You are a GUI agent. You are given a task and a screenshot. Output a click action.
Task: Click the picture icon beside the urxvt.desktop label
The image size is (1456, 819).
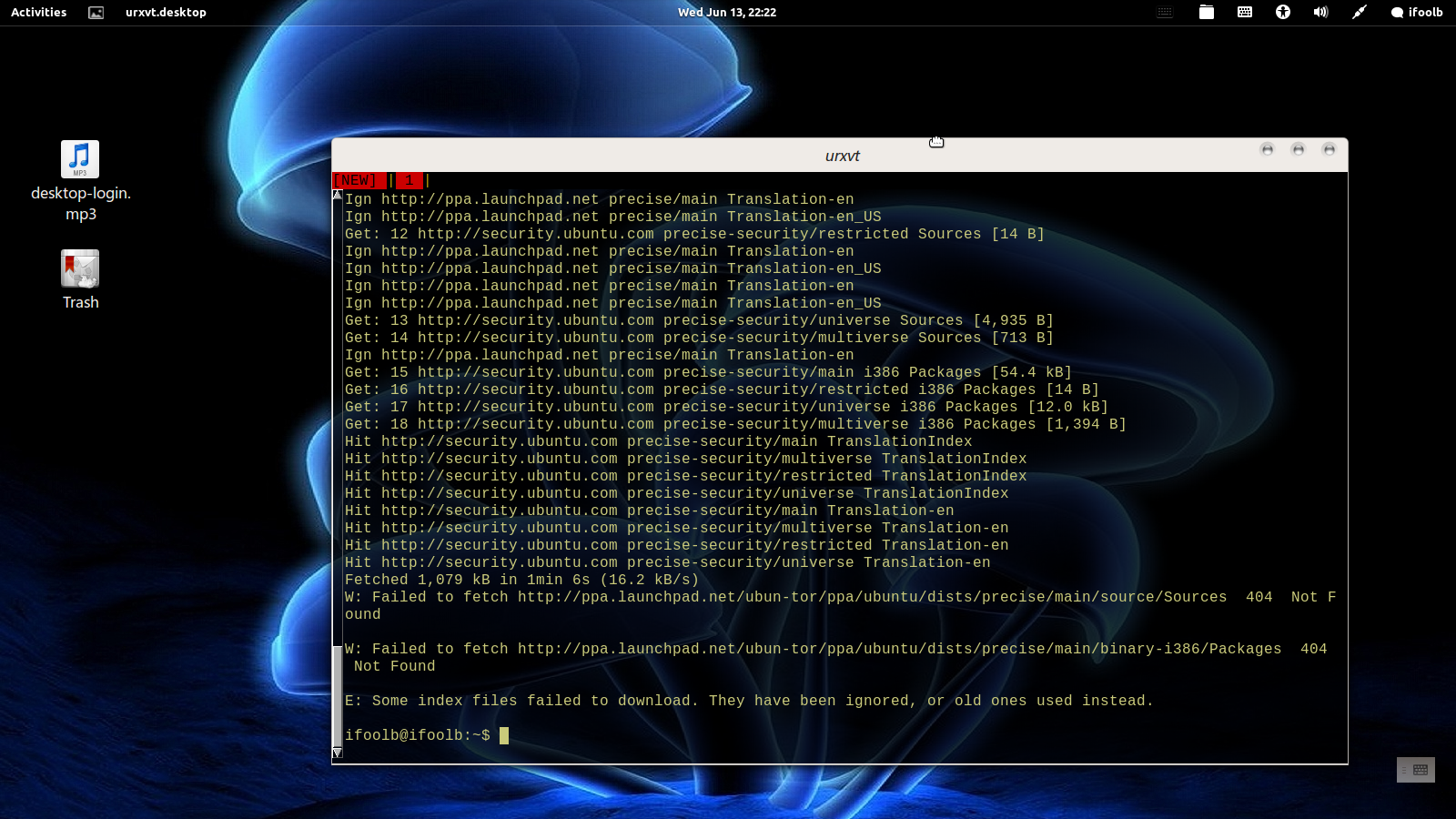coord(96,12)
